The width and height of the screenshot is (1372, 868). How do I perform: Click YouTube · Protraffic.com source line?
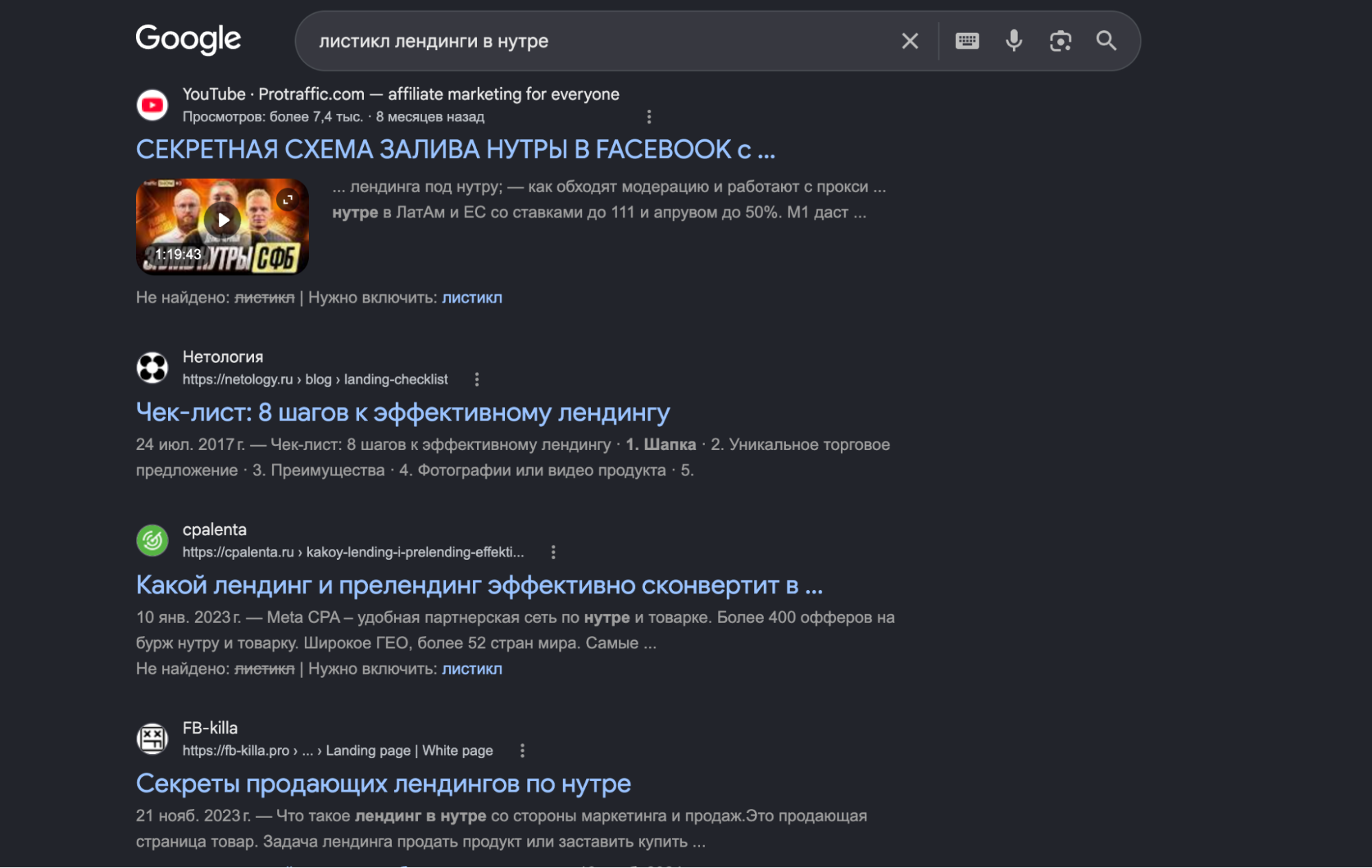point(401,94)
